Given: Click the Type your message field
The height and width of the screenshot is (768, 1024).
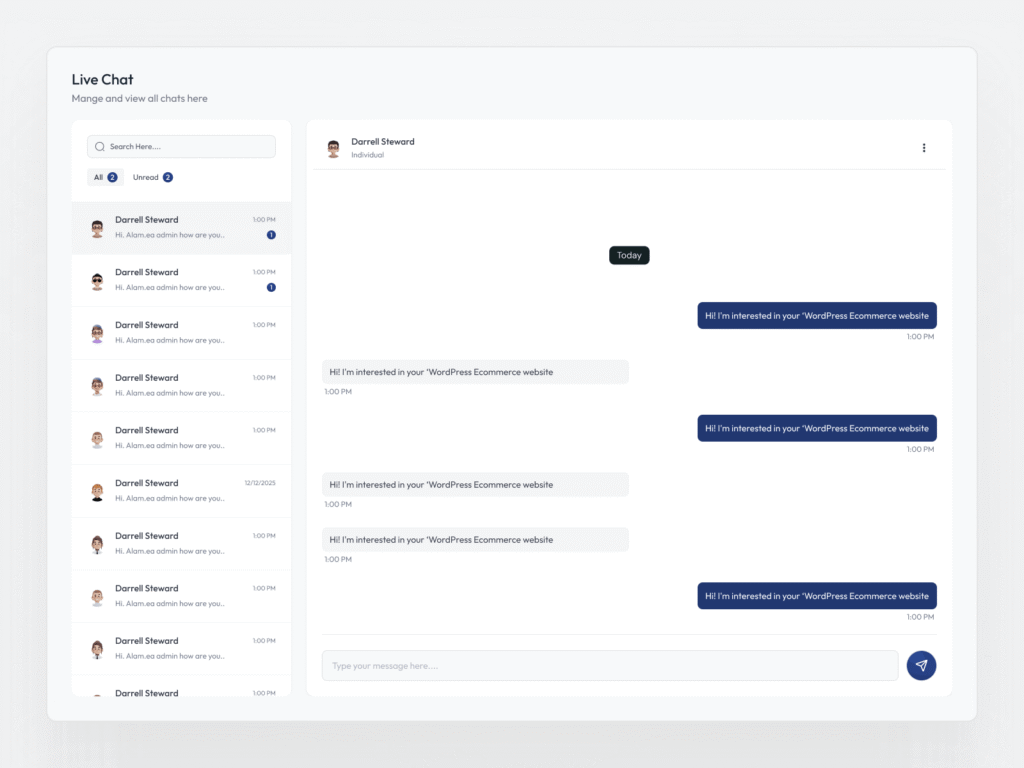Looking at the screenshot, I should click(x=609, y=666).
